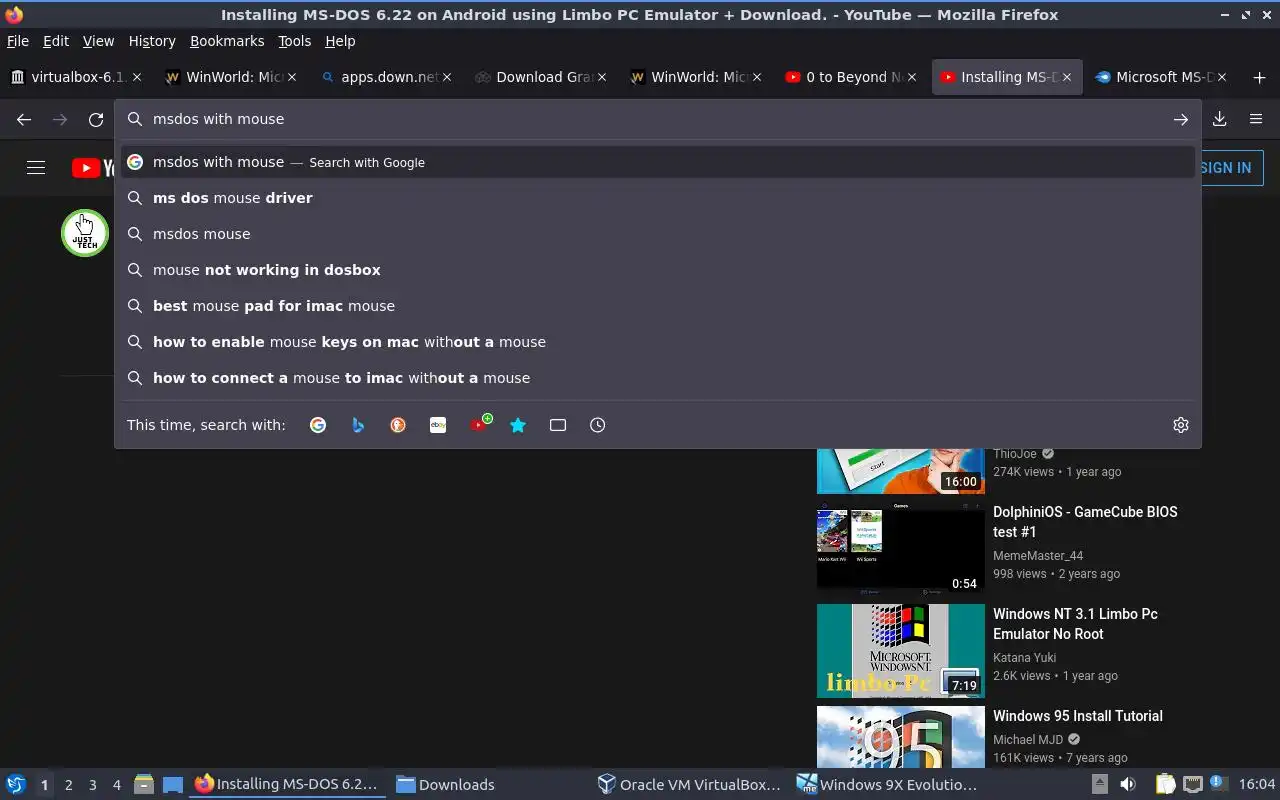Close the 0 to Beyond tab
This screenshot has width=1280, height=800.
[x=912, y=77]
